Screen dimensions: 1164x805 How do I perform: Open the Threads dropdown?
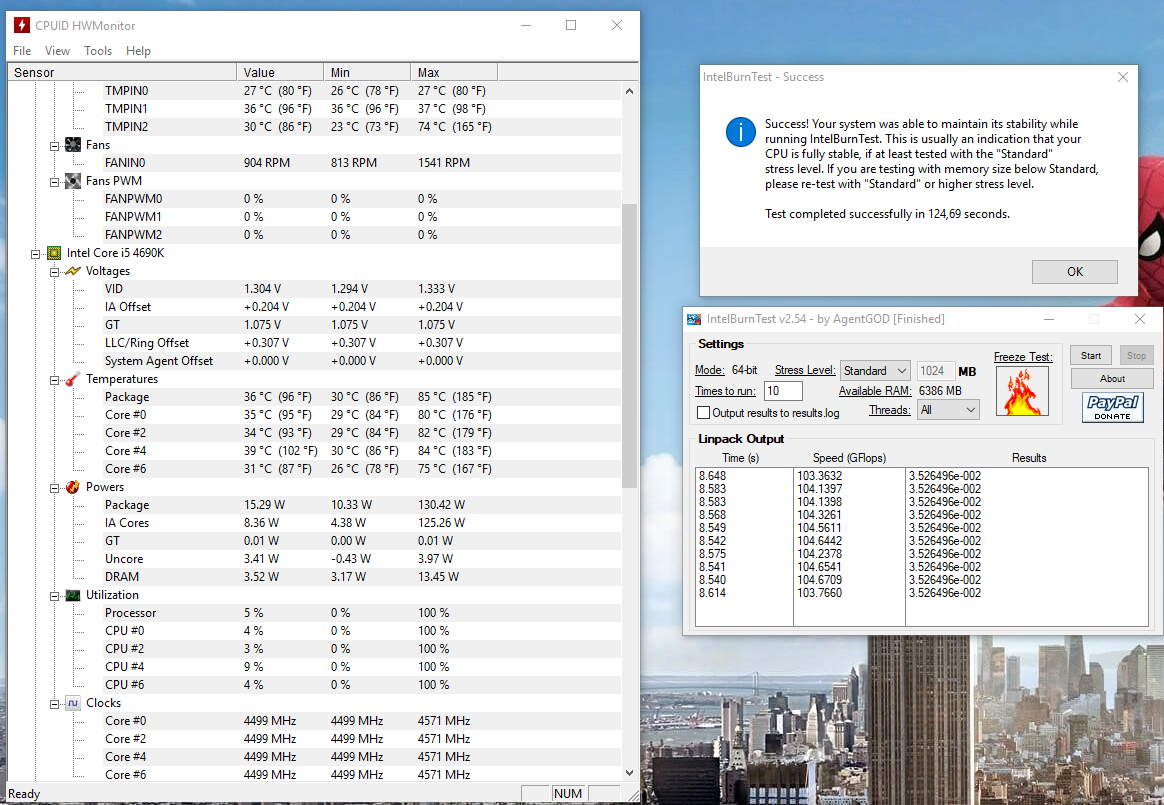pyautogui.click(x=948, y=410)
